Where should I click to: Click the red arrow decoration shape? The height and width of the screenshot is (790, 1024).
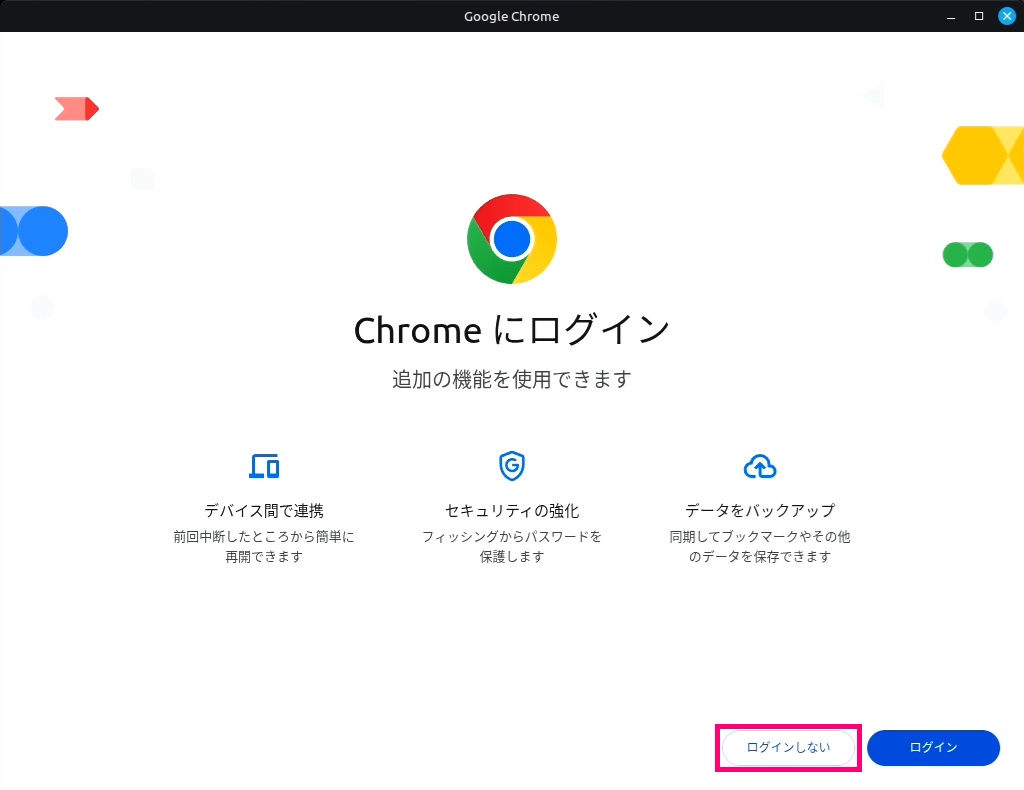coord(77,109)
